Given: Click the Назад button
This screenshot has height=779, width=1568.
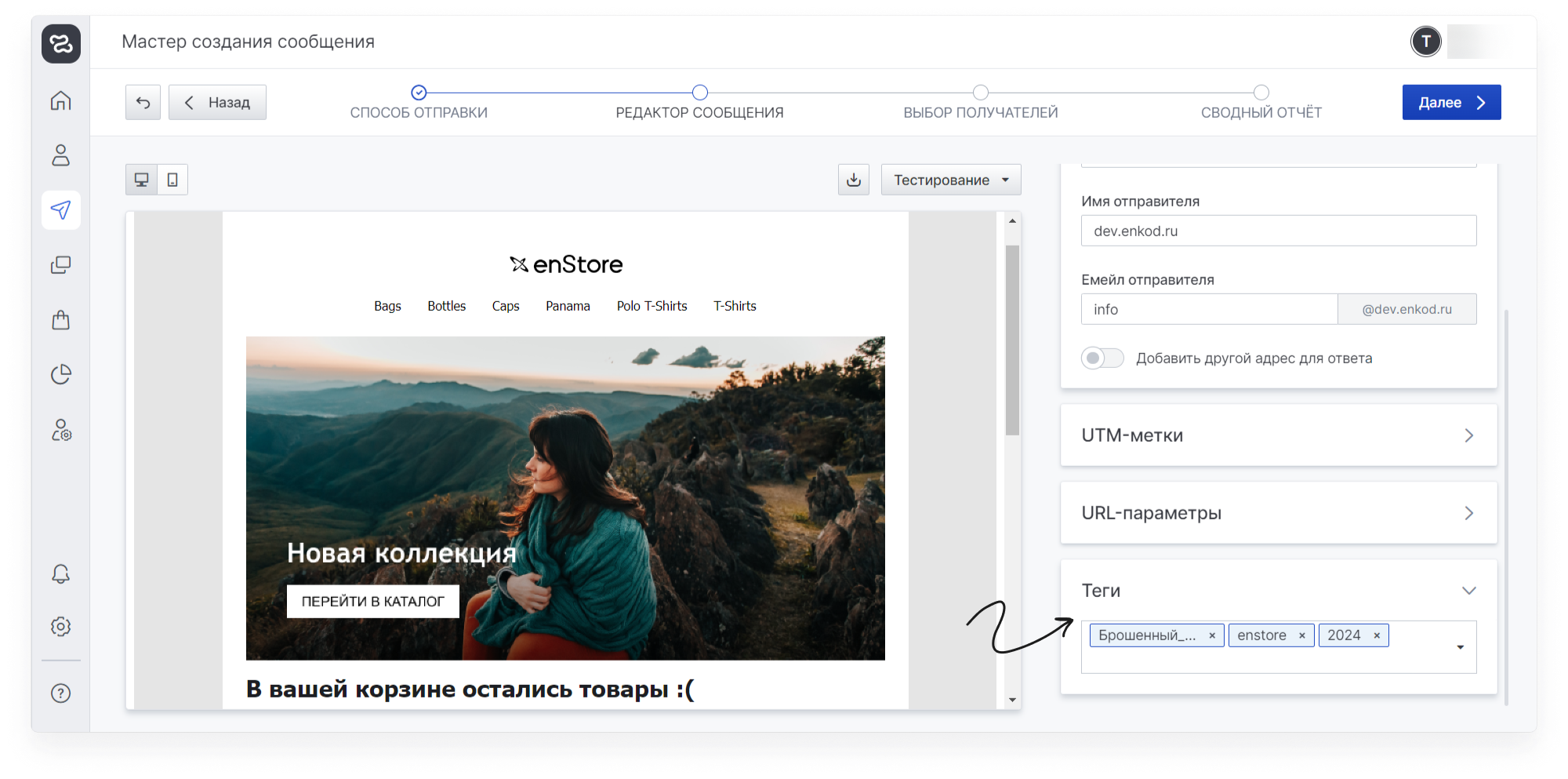Looking at the screenshot, I should tap(217, 102).
